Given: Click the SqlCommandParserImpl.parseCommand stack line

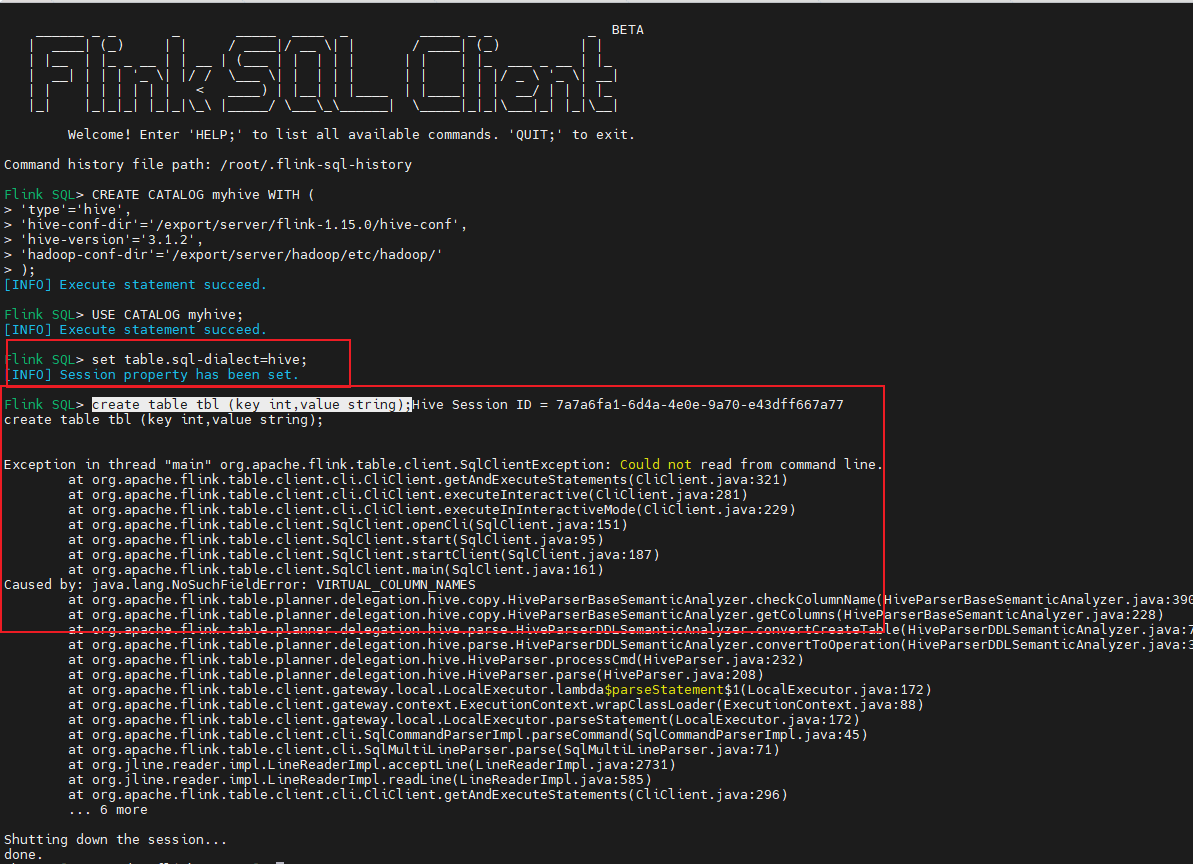Looking at the screenshot, I should click(468, 735).
